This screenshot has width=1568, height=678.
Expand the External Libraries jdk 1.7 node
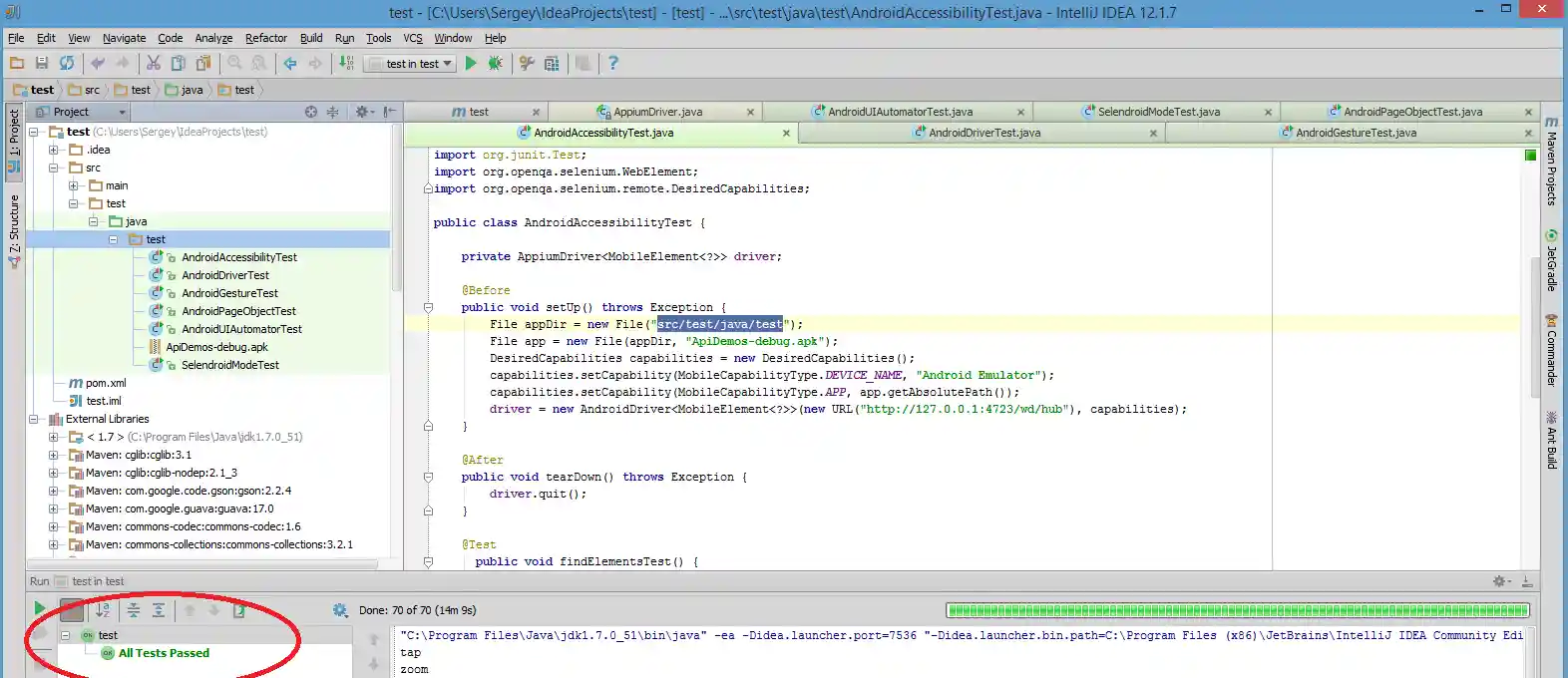(x=54, y=437)
